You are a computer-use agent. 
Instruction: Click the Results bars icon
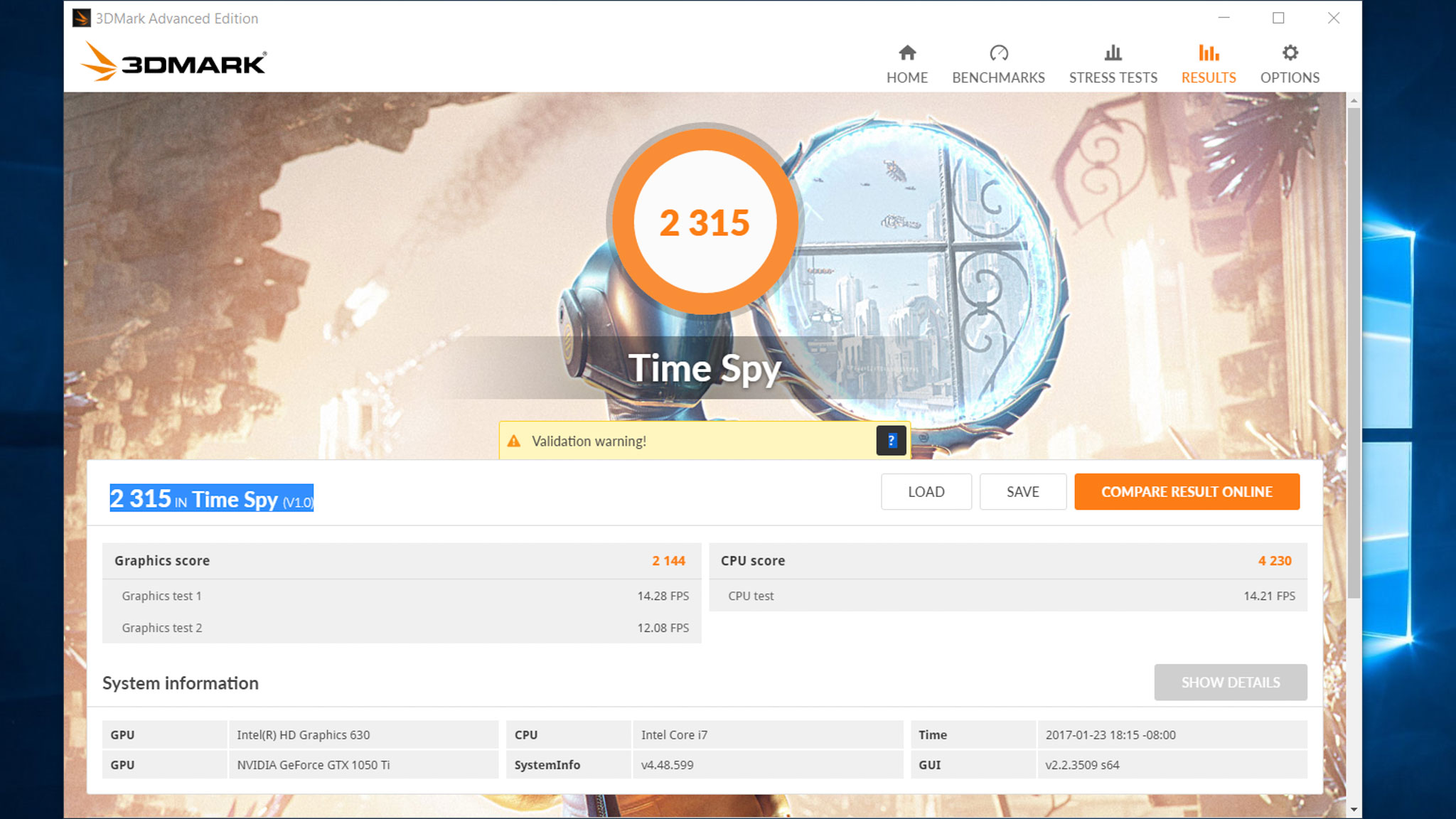pos(1209,53)
